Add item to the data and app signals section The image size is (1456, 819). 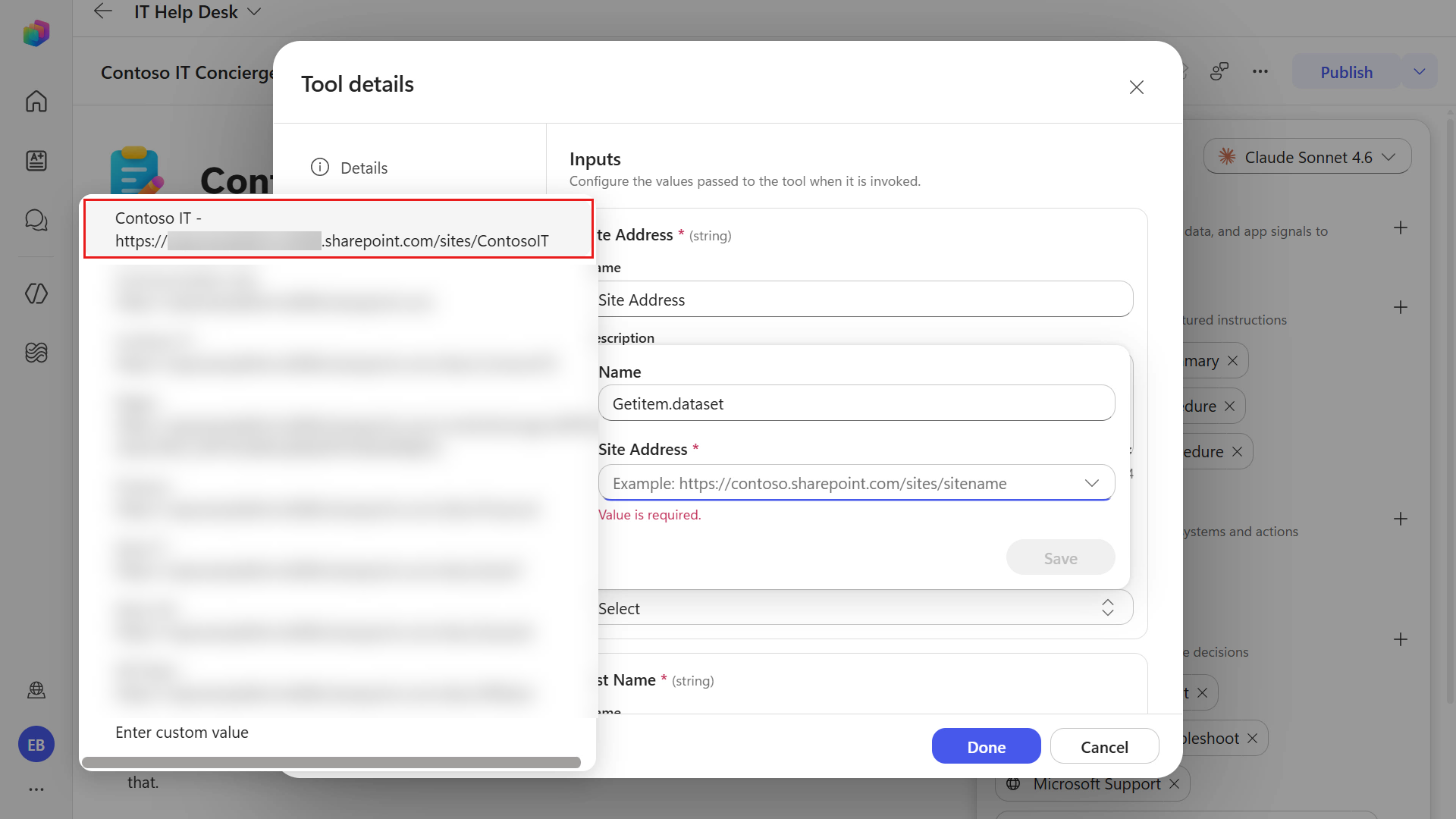tap(1401, 227)
